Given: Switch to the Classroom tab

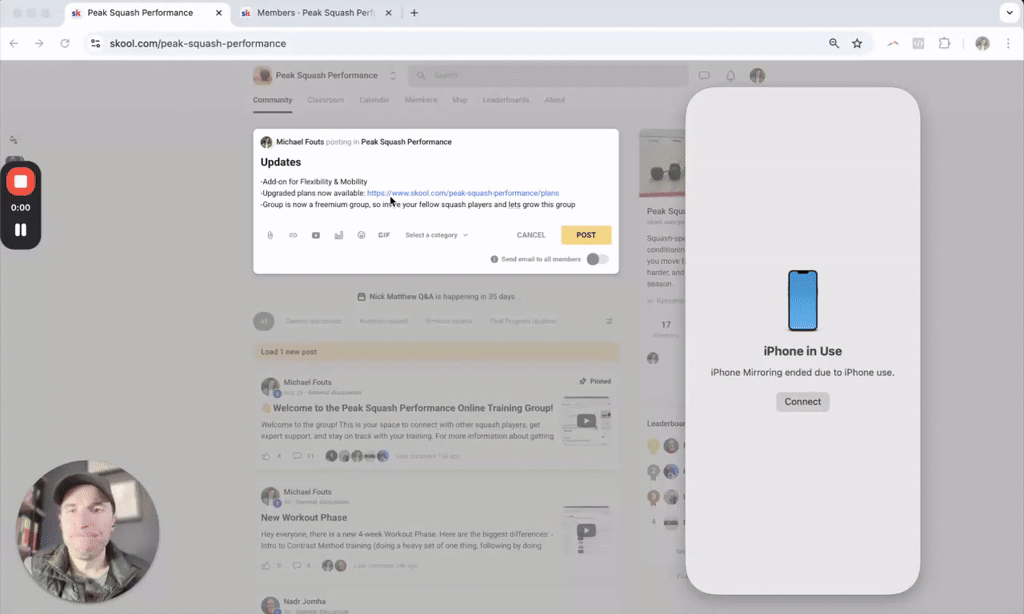Looking at the screenshot, I should click(x=325, y=100).
